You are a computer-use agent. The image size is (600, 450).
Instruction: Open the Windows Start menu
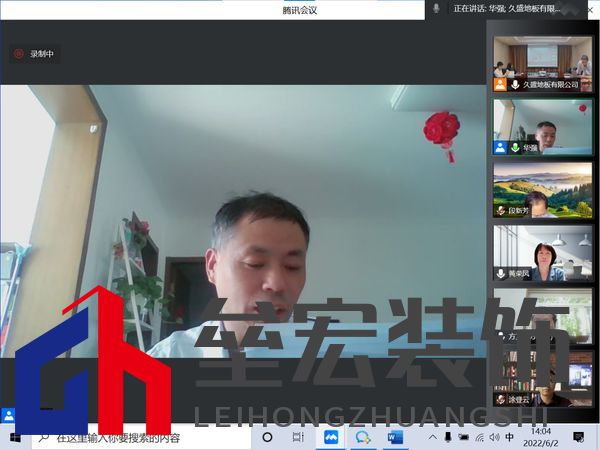pyautogui.click(x=15, y=438)
